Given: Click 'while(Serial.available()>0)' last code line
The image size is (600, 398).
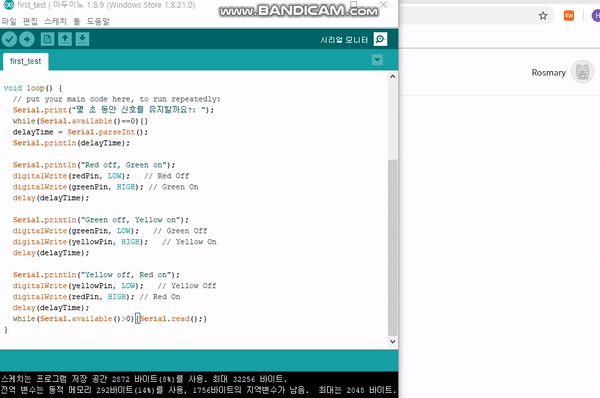Looking at the screenshot, I should [110, 319].
